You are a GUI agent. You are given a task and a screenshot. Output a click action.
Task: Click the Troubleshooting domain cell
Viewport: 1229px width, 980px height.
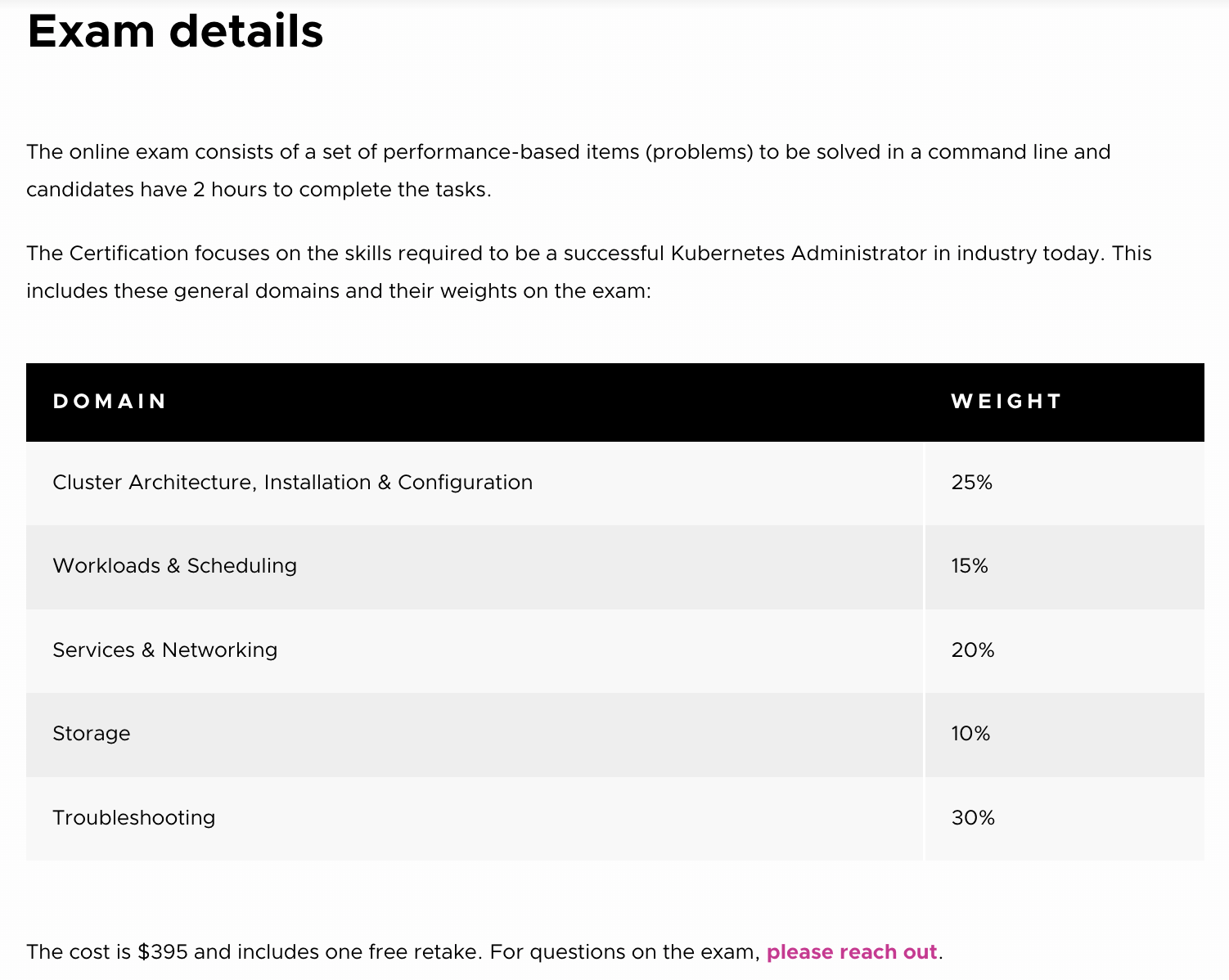[475, 819]
